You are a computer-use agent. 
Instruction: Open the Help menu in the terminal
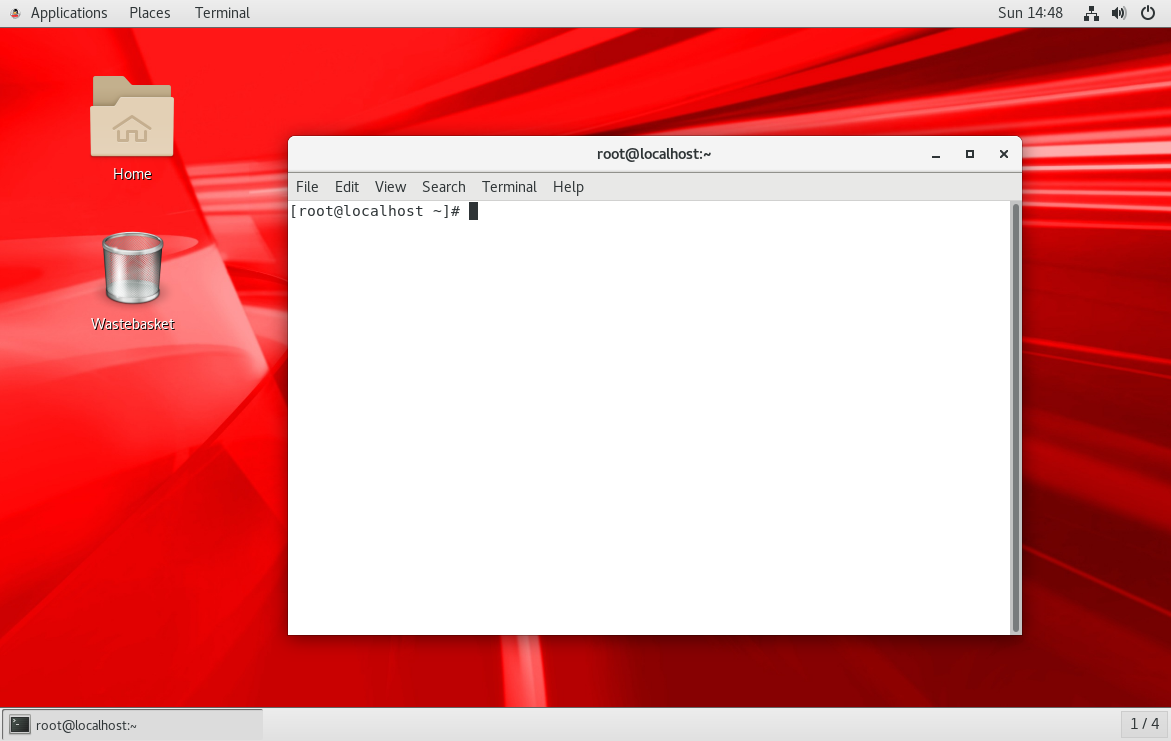click(x=568, y=187)
